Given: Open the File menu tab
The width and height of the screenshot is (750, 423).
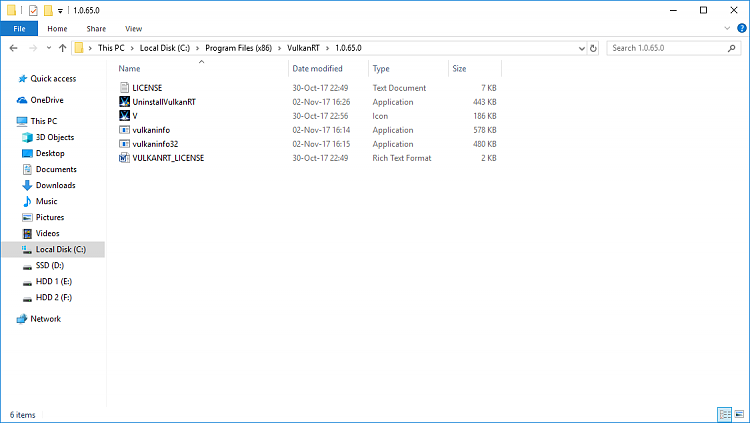Looking at the screenshot, I should 19,29.
